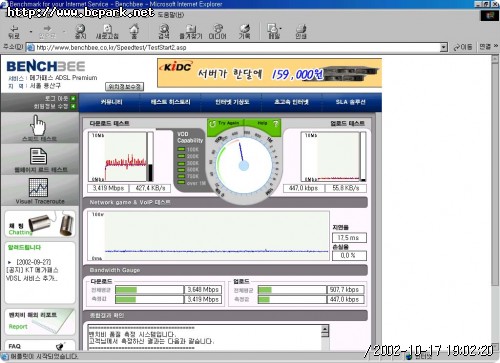This screenshot has width=500, height=363.
Task: Open 웹페이지 로드 테스트 document icon
Action: tap(38, 156)
